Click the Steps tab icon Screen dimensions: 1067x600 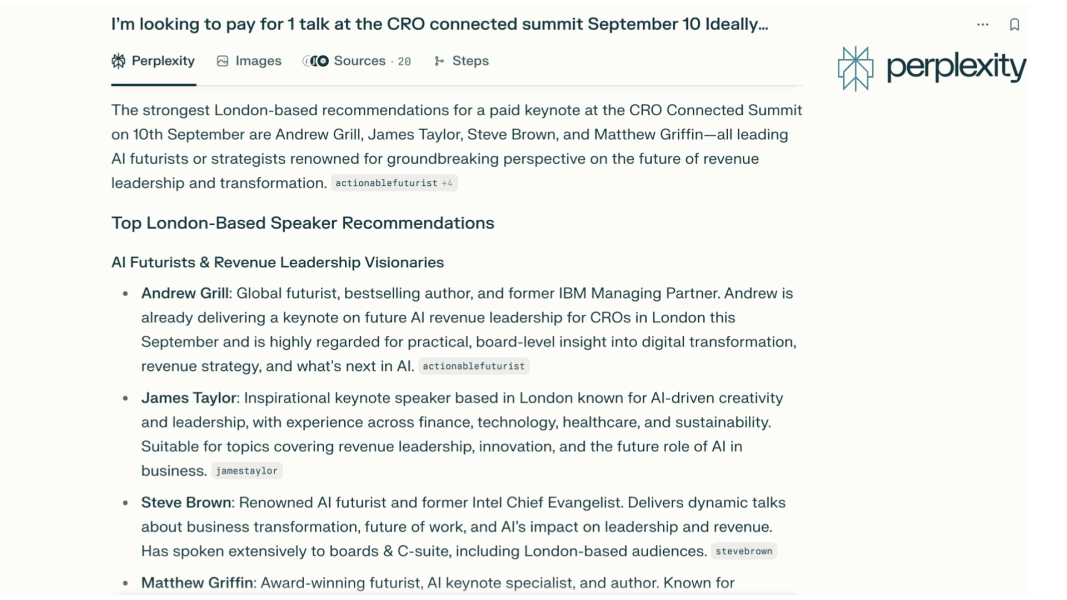point(439,61)
